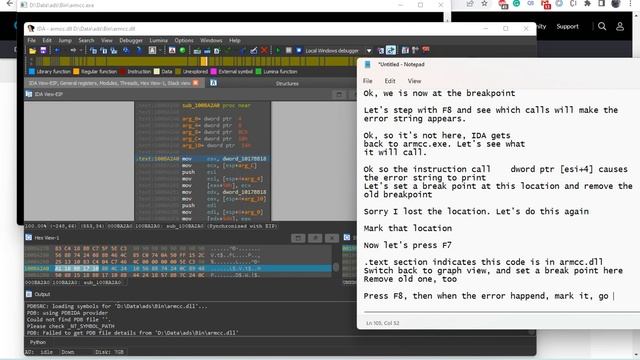Start process with green play button

278,51
